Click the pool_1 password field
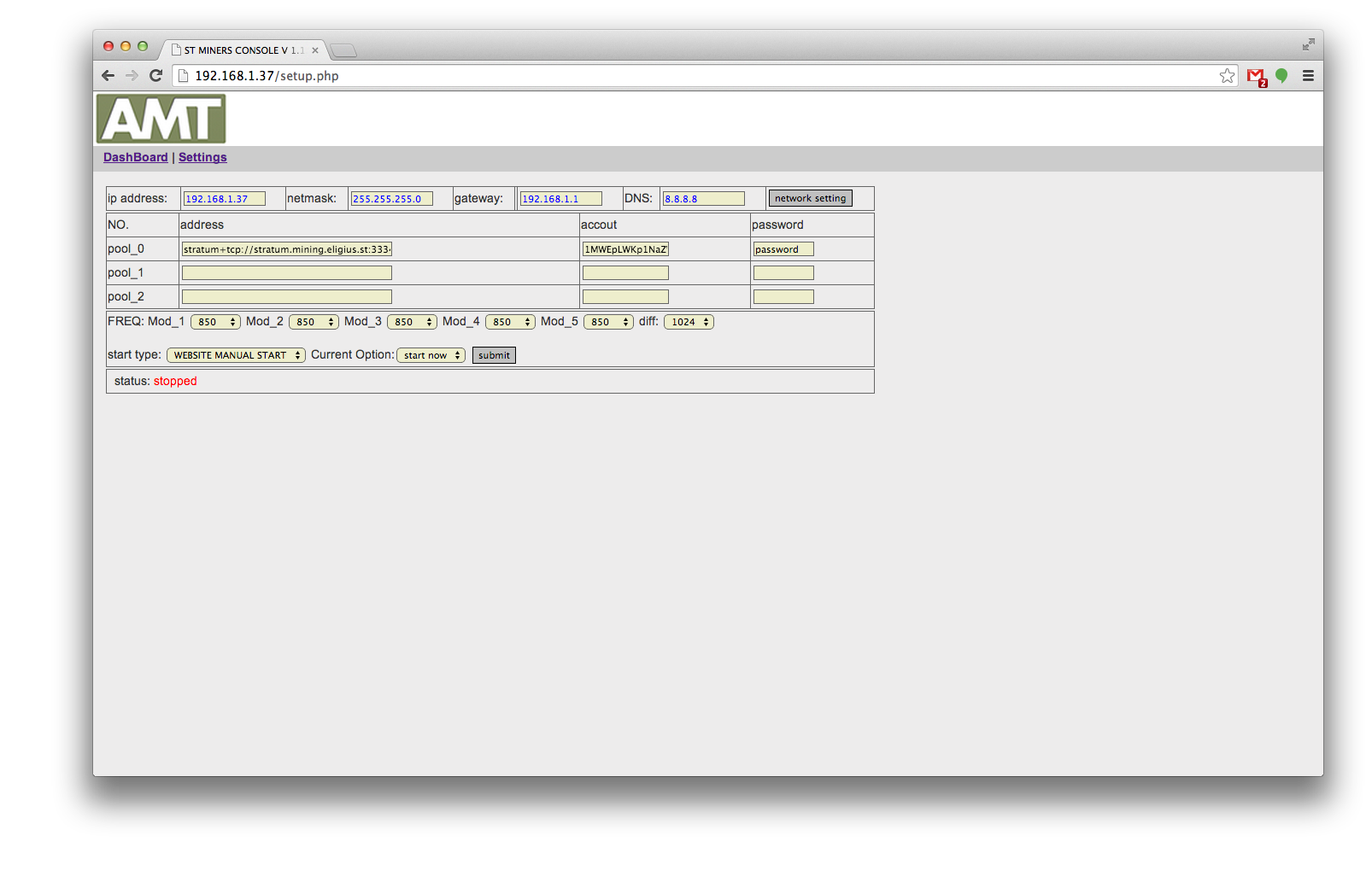Screen dimensions: 1372x888 (783, 273)
